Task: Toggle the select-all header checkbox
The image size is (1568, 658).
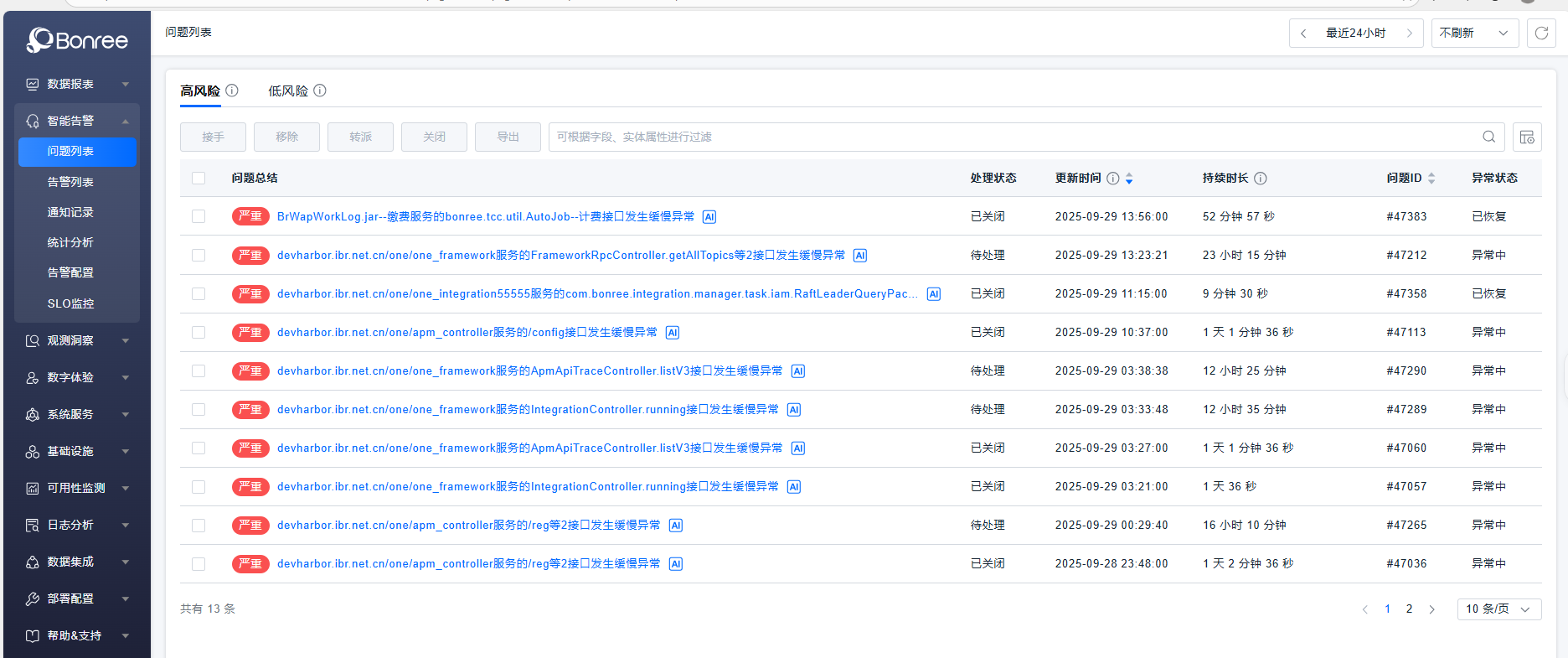Action: [199, 179]
